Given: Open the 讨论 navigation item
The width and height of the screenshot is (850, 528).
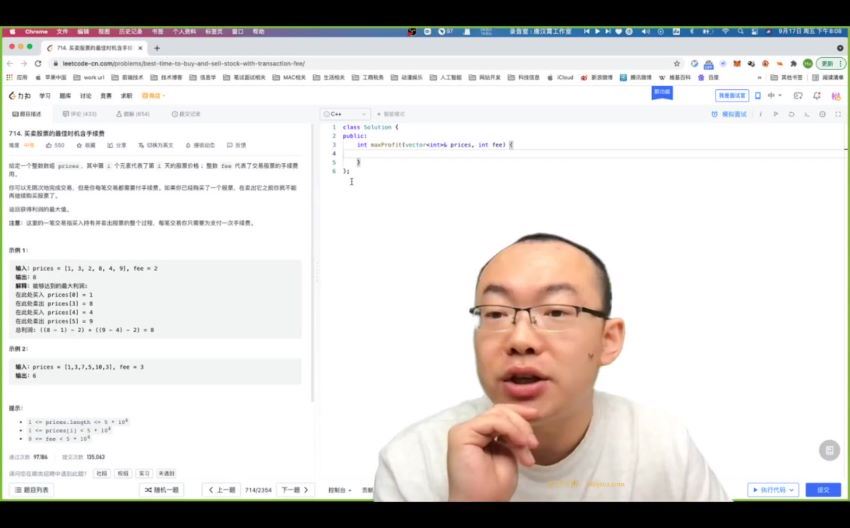Looking at the screenshot, I should click(x=86, y=96).
